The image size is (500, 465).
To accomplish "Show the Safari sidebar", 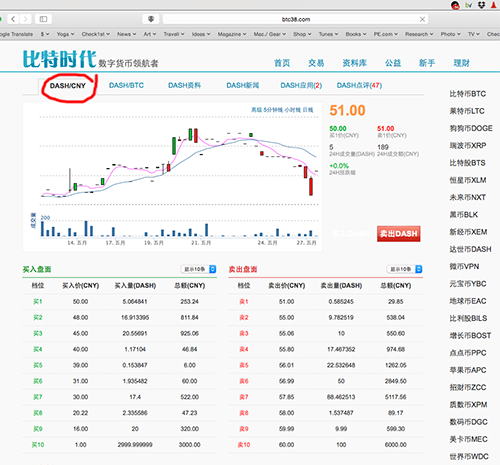I will (x=43, y=19).
